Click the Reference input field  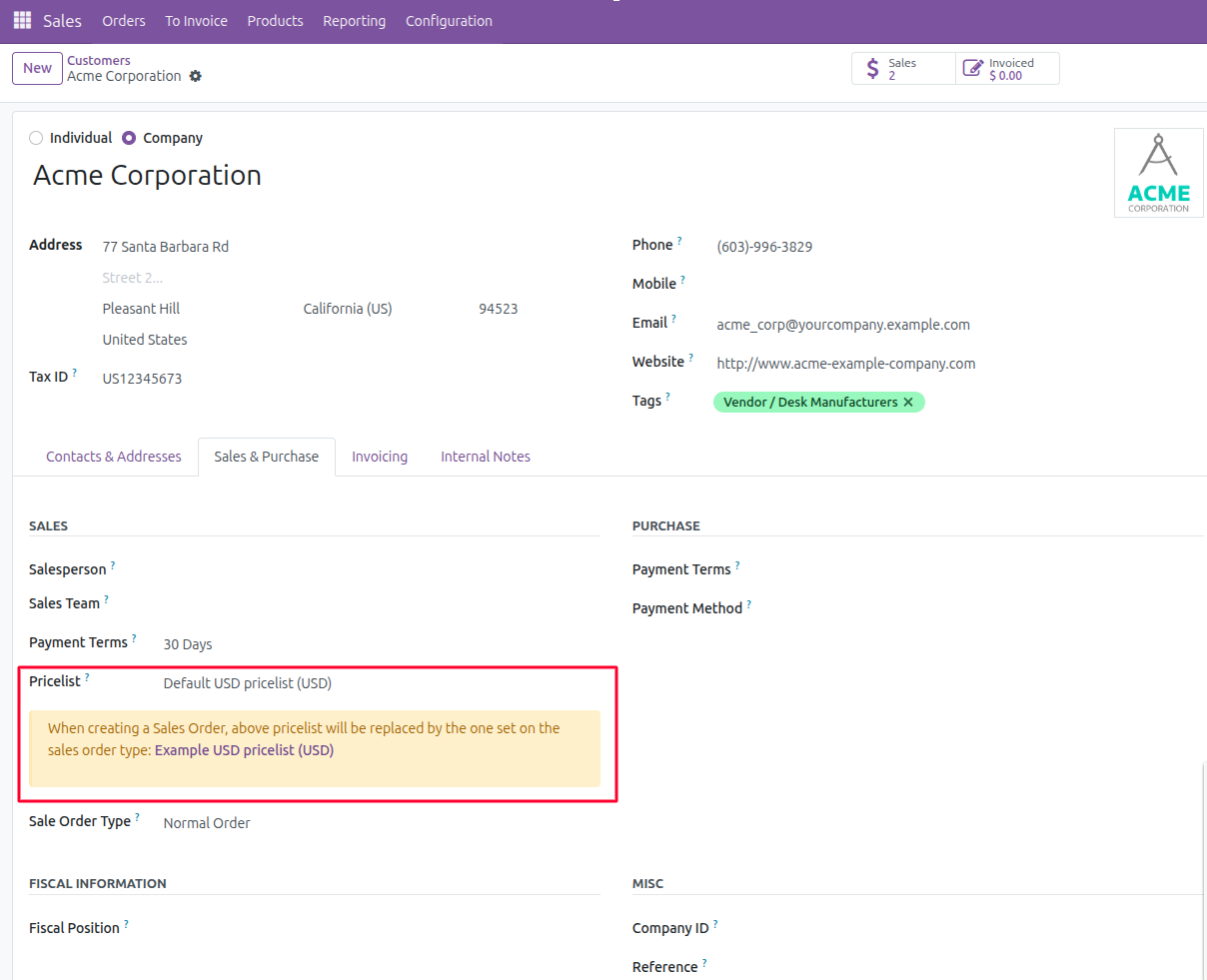[984, 967]
